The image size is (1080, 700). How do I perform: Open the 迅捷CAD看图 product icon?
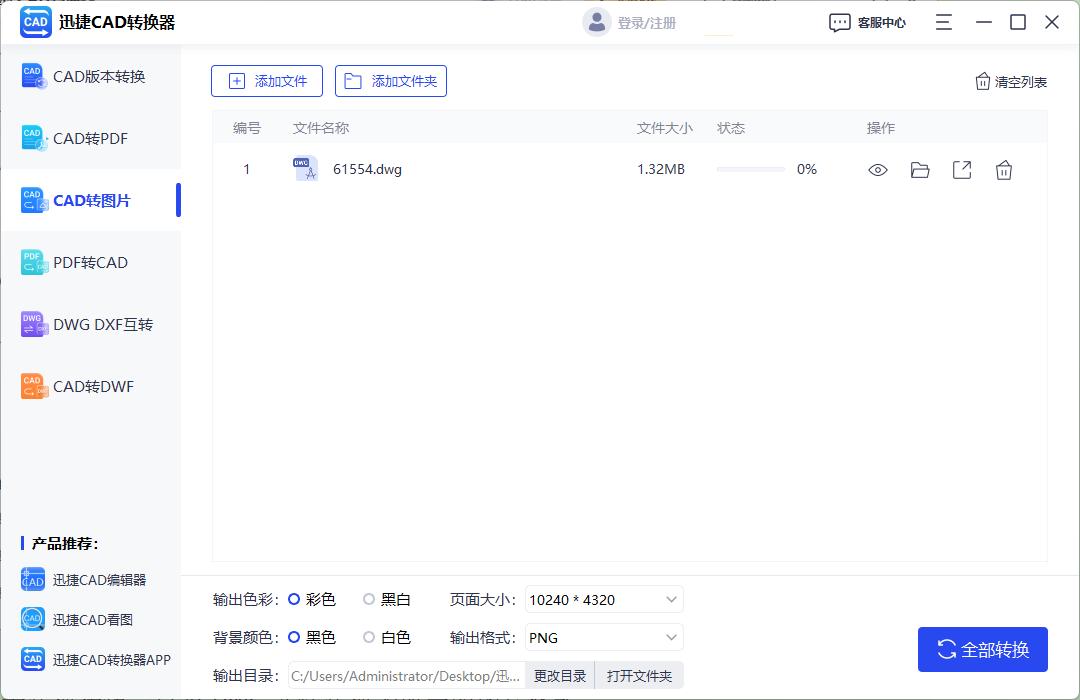tap(33, 619)
